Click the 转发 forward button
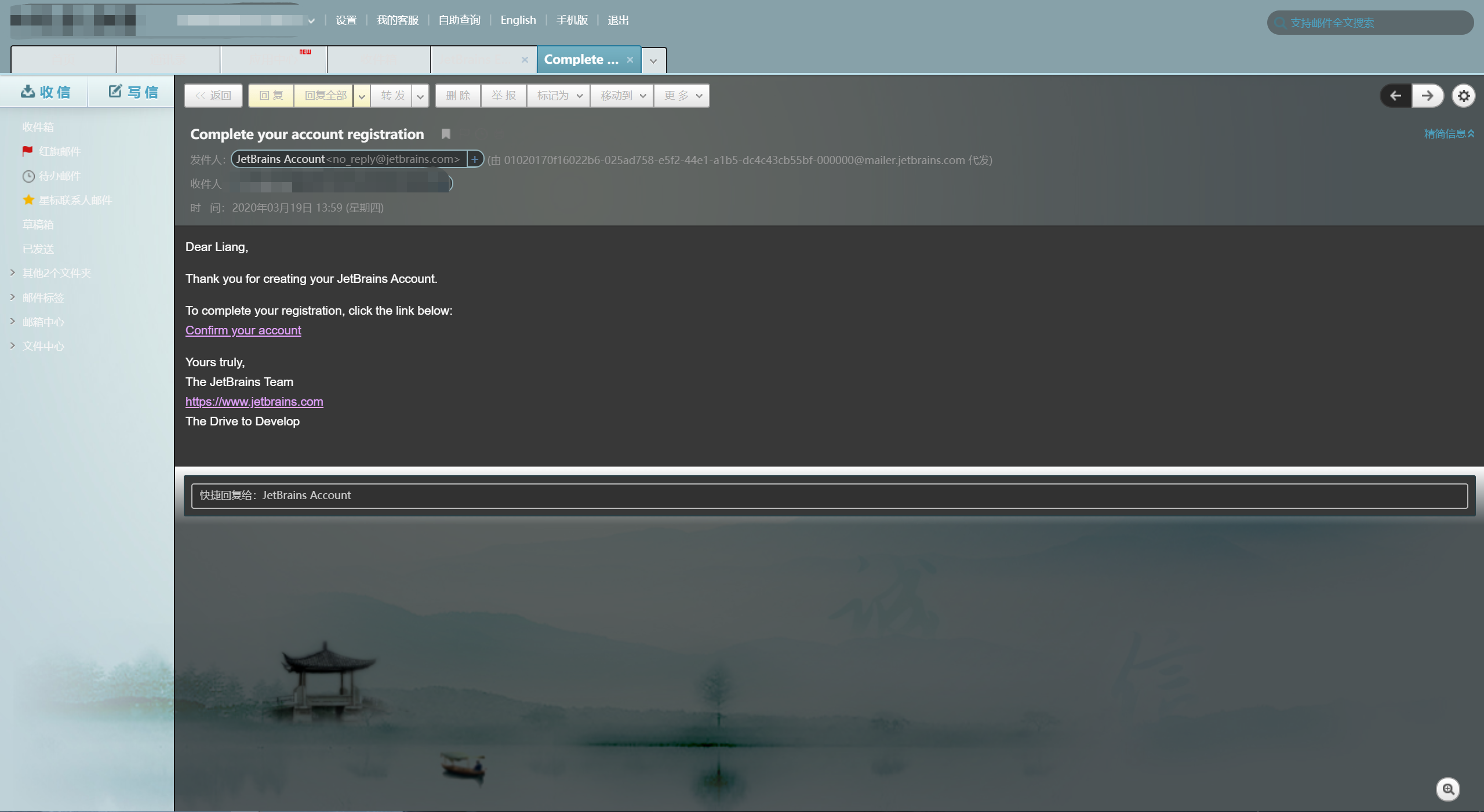 (x=392, y=96)
